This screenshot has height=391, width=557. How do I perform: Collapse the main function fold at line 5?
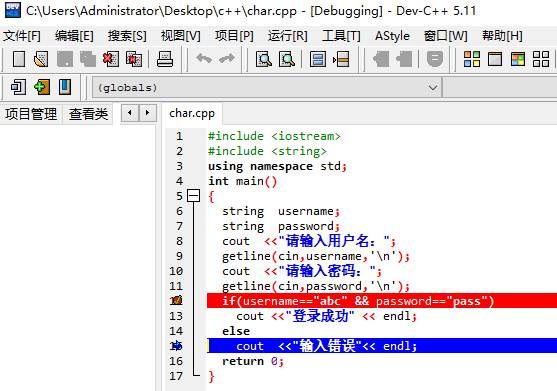pos(194,196)
